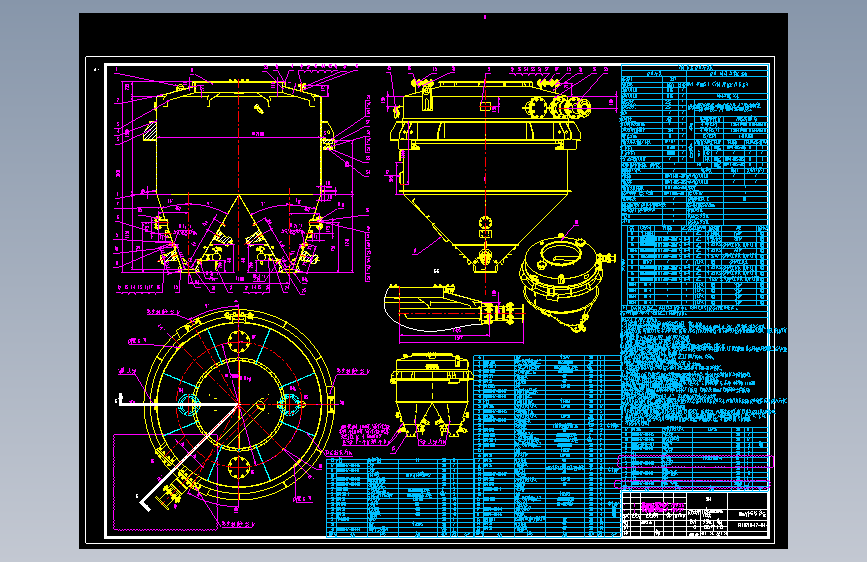Select the small elevation view with multiple cone outlets
The width and height of the screenshot is (867, 562).
tap(432, 396)
